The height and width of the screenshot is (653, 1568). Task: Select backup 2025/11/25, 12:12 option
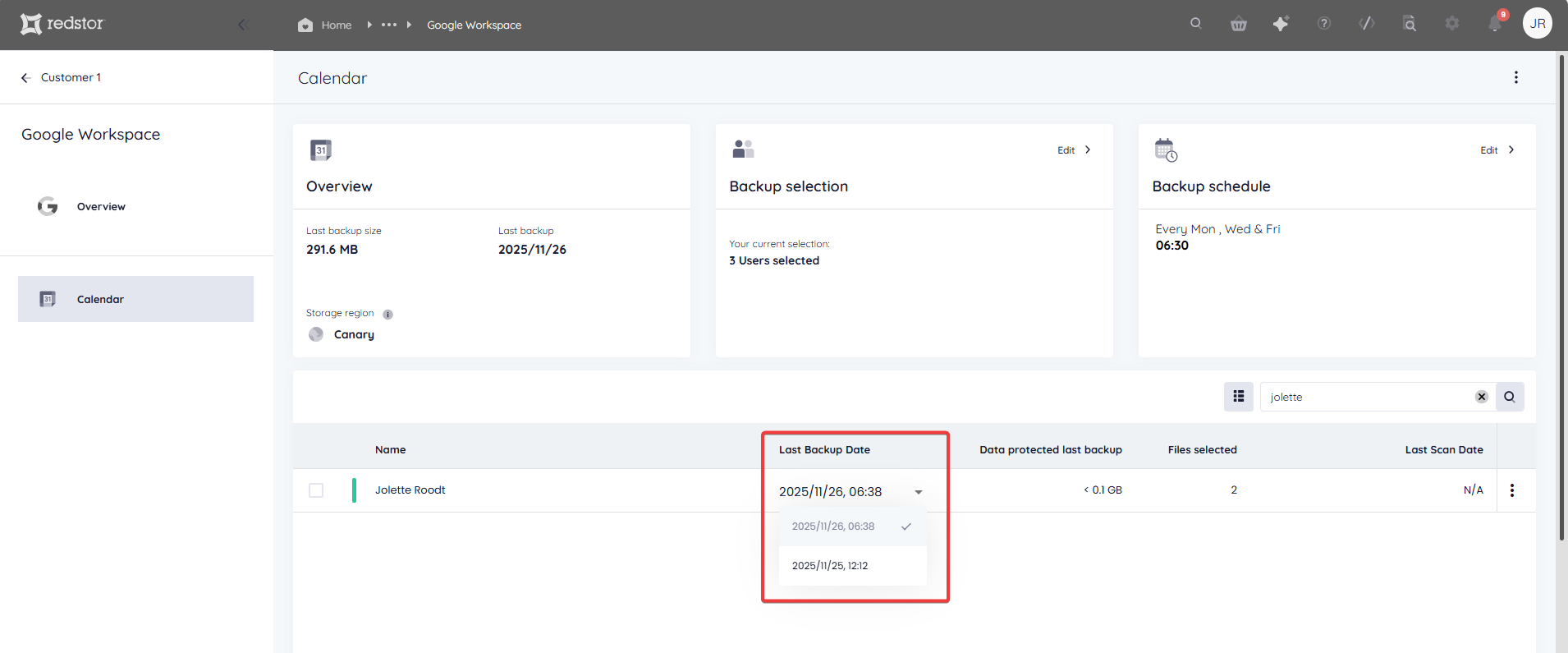853,566
